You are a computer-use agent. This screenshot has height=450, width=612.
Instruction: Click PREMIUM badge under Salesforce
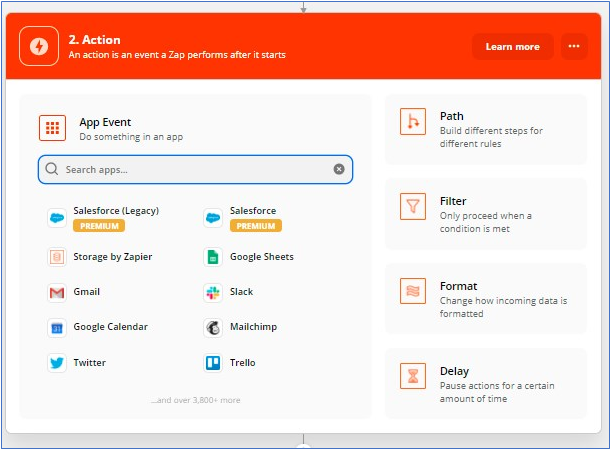(256, 226)
